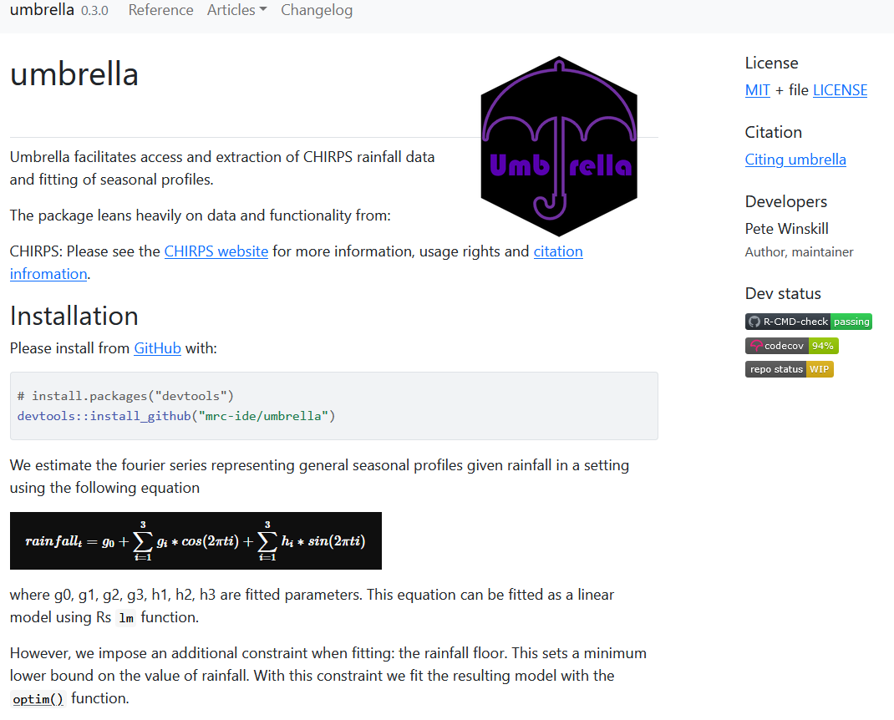Visit the CHIRPS website link
Screen dimensions: 894x720
(216, 251)
